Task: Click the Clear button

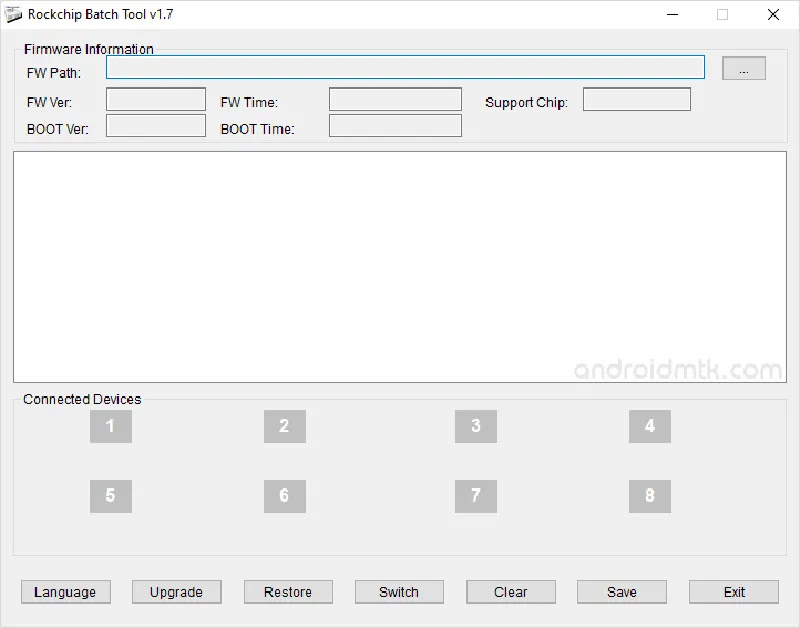Action: (x=511, y=592)
